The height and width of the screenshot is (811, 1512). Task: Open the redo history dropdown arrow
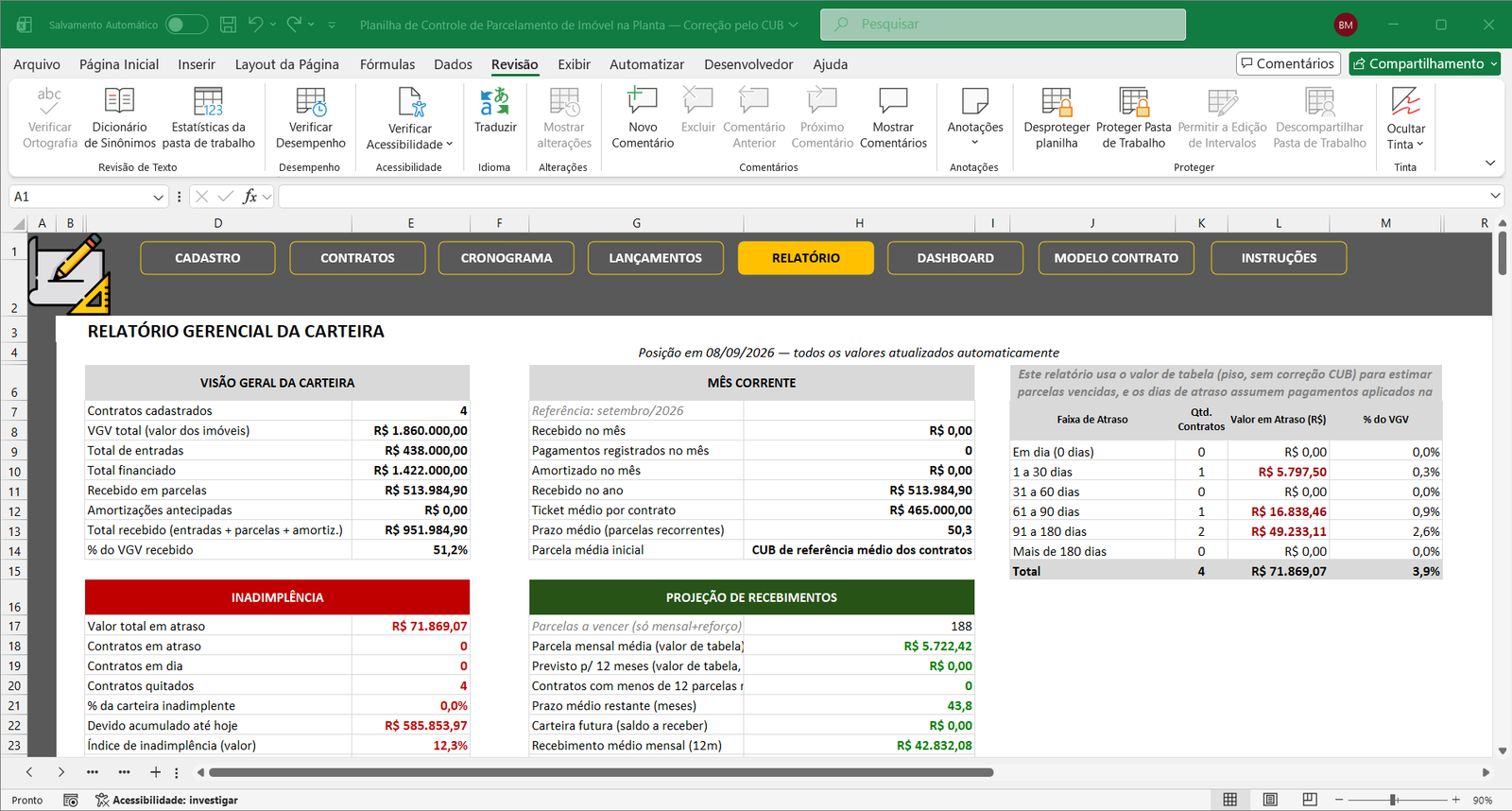coord(311,25)
